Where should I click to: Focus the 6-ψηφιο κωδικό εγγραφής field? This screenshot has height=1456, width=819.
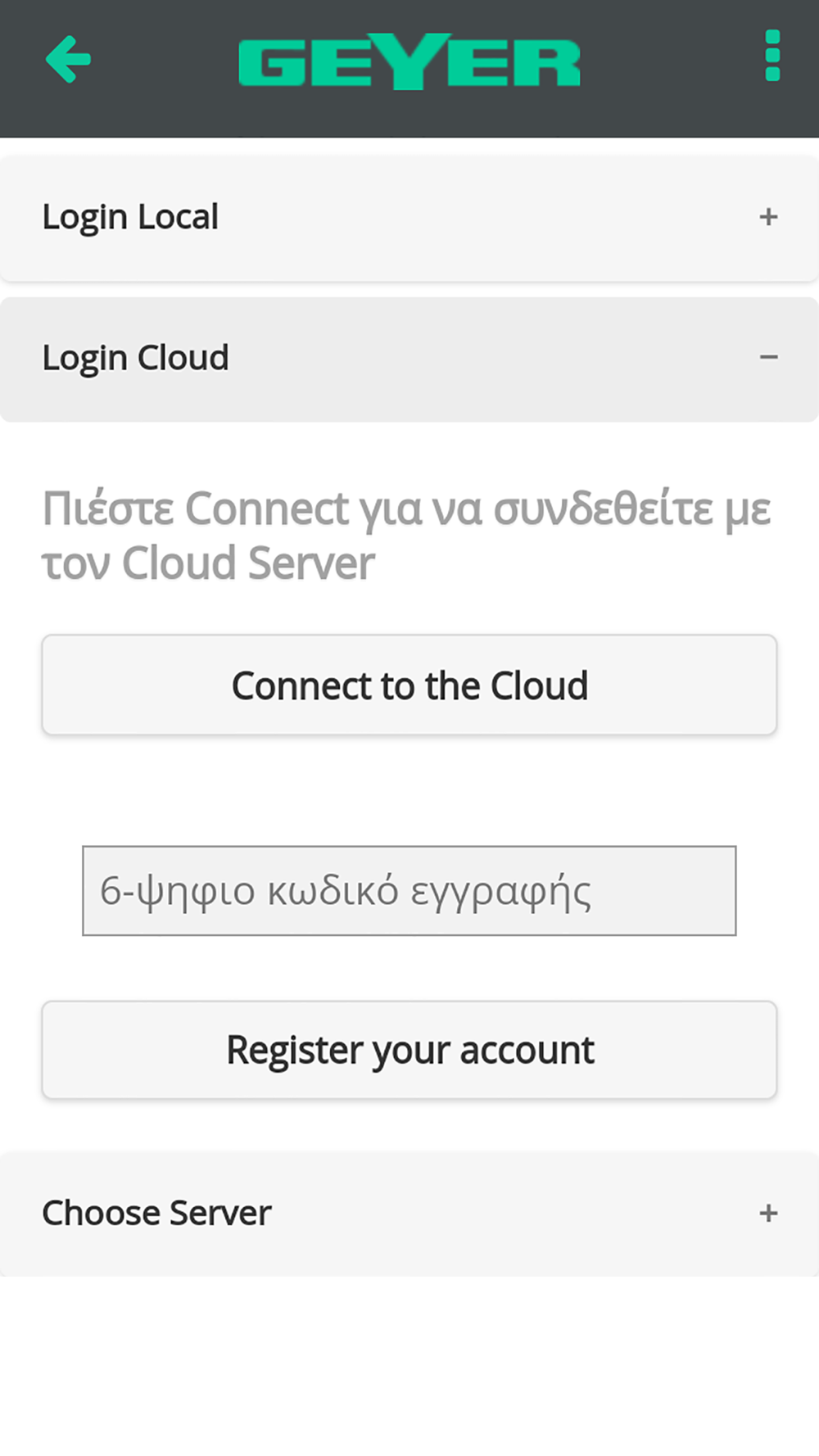click(409, 891)
